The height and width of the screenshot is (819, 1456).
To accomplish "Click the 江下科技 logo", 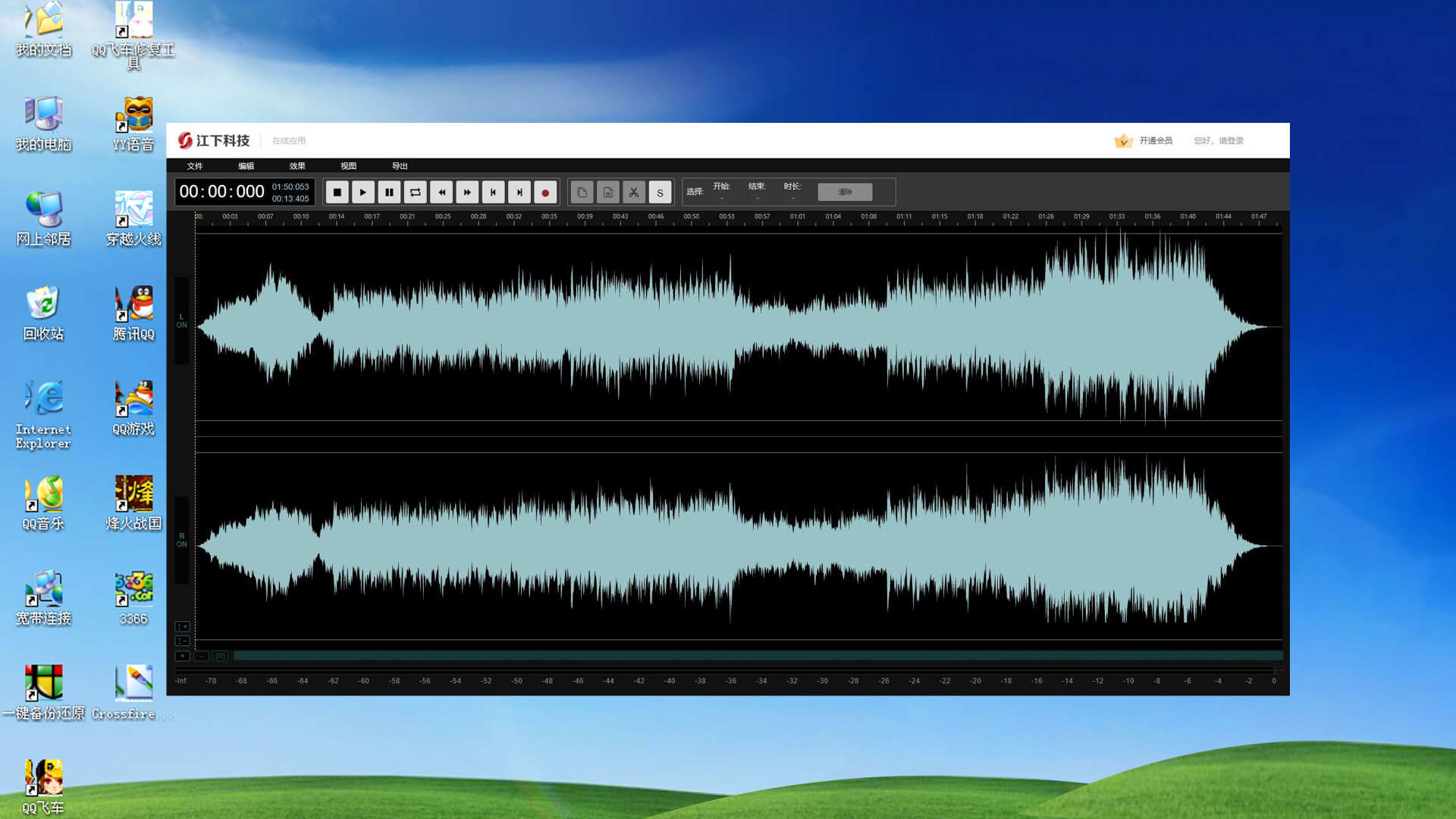I will 214,140.
